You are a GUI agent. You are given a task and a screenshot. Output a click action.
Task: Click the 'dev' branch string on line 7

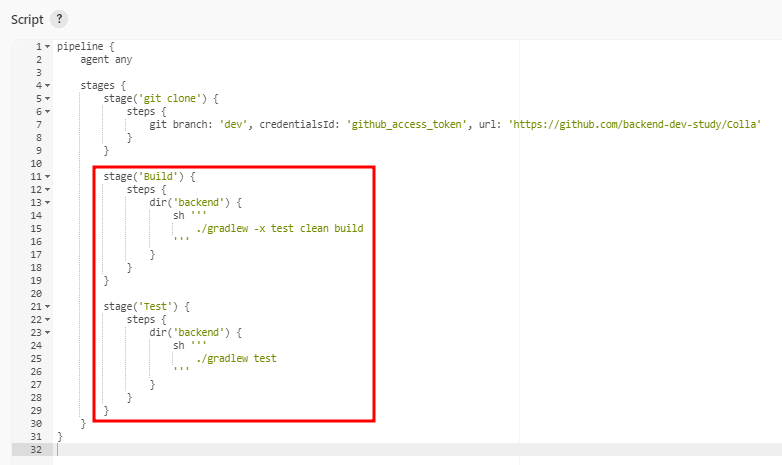[233, 124]
